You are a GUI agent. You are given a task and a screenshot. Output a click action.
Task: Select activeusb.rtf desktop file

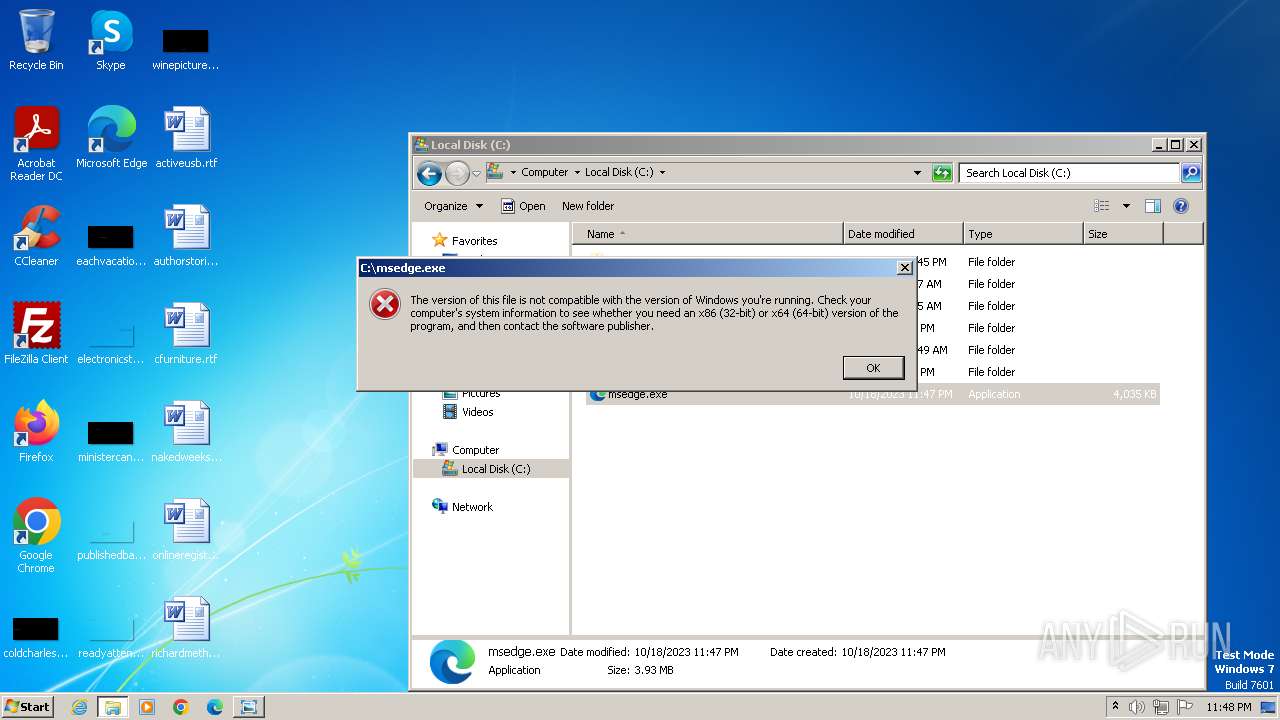pos(186,139)
